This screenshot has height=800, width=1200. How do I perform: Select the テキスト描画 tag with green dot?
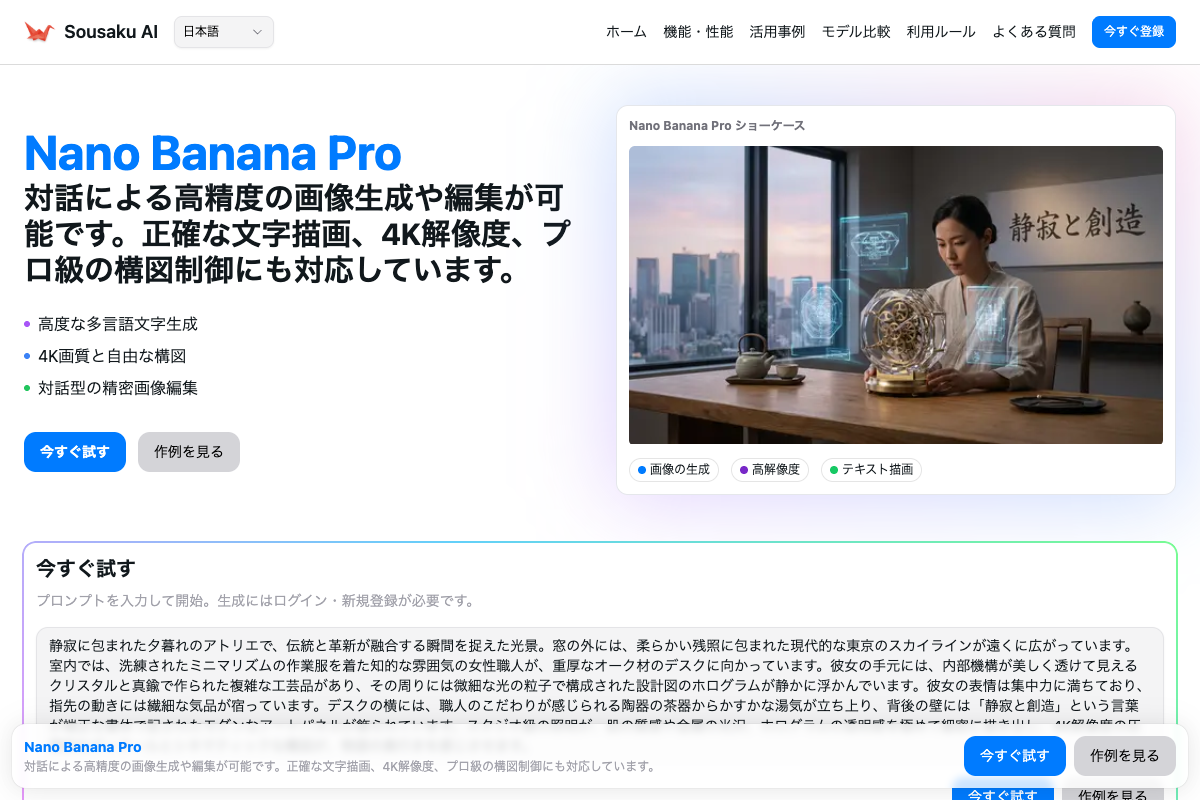871,469
